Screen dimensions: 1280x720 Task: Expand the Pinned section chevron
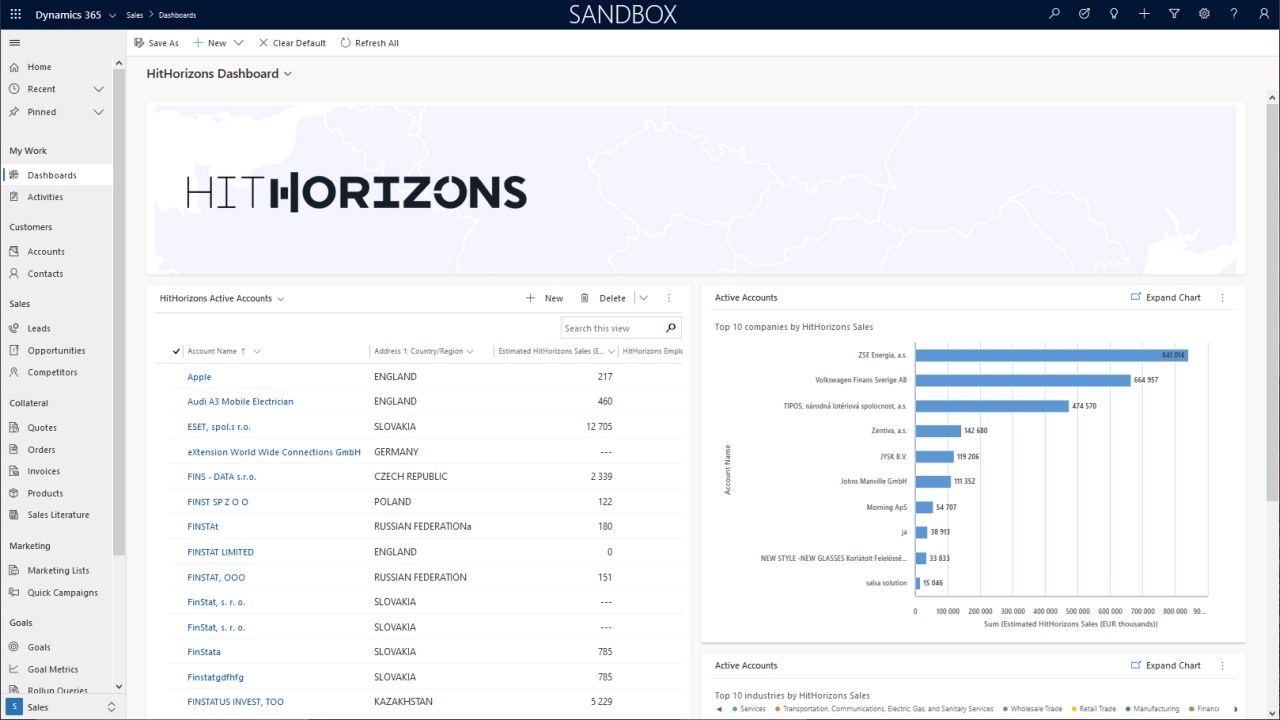click(98, 112)
